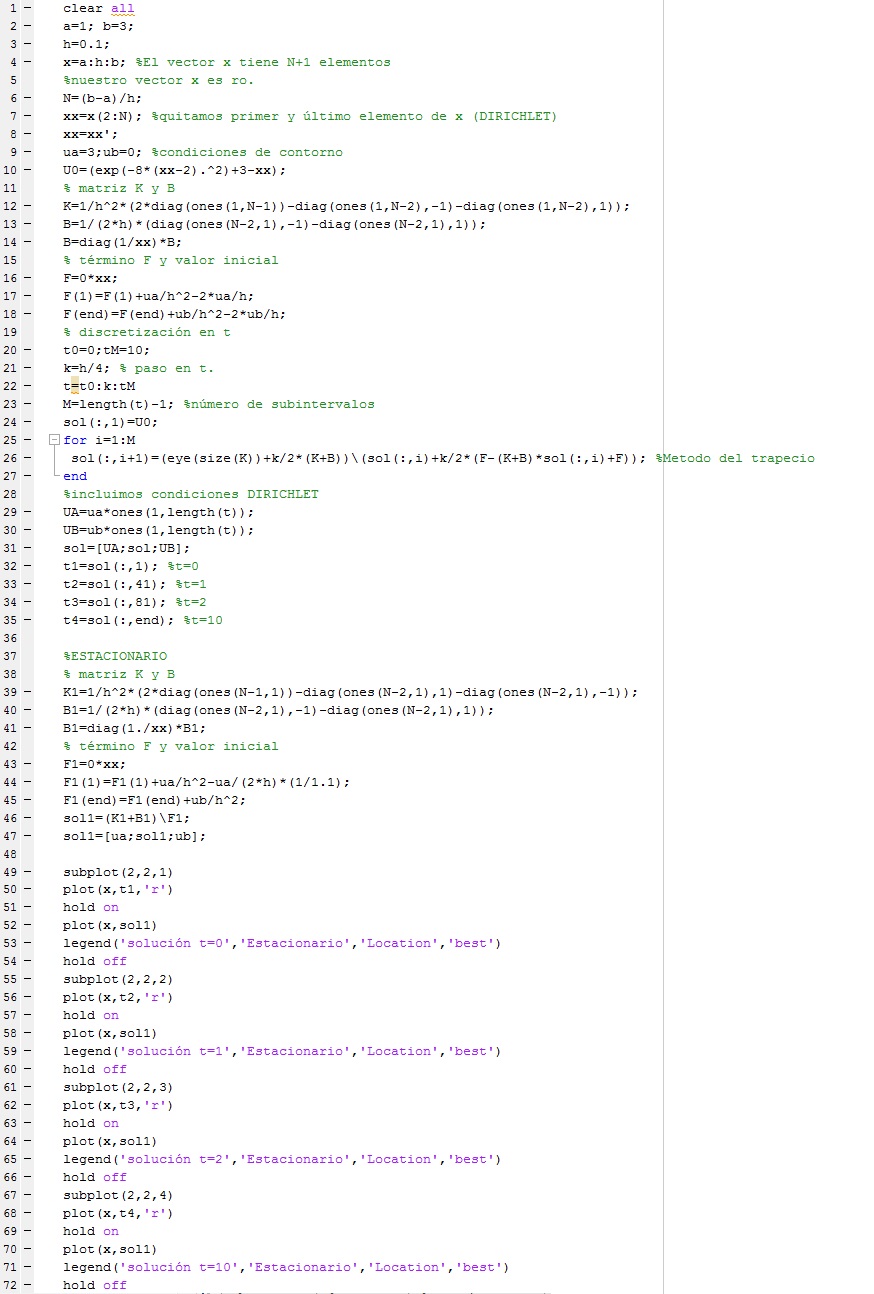Collapse the for loop code fold marker
Viewport: 874px width, 1294px height.
(x=54, y=440)
